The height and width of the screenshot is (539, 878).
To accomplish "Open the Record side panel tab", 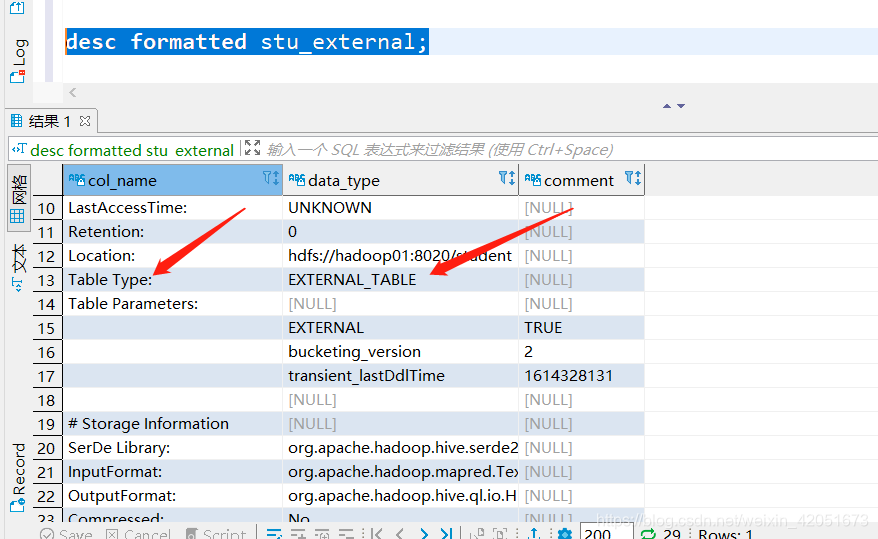I will pos(18,477).
